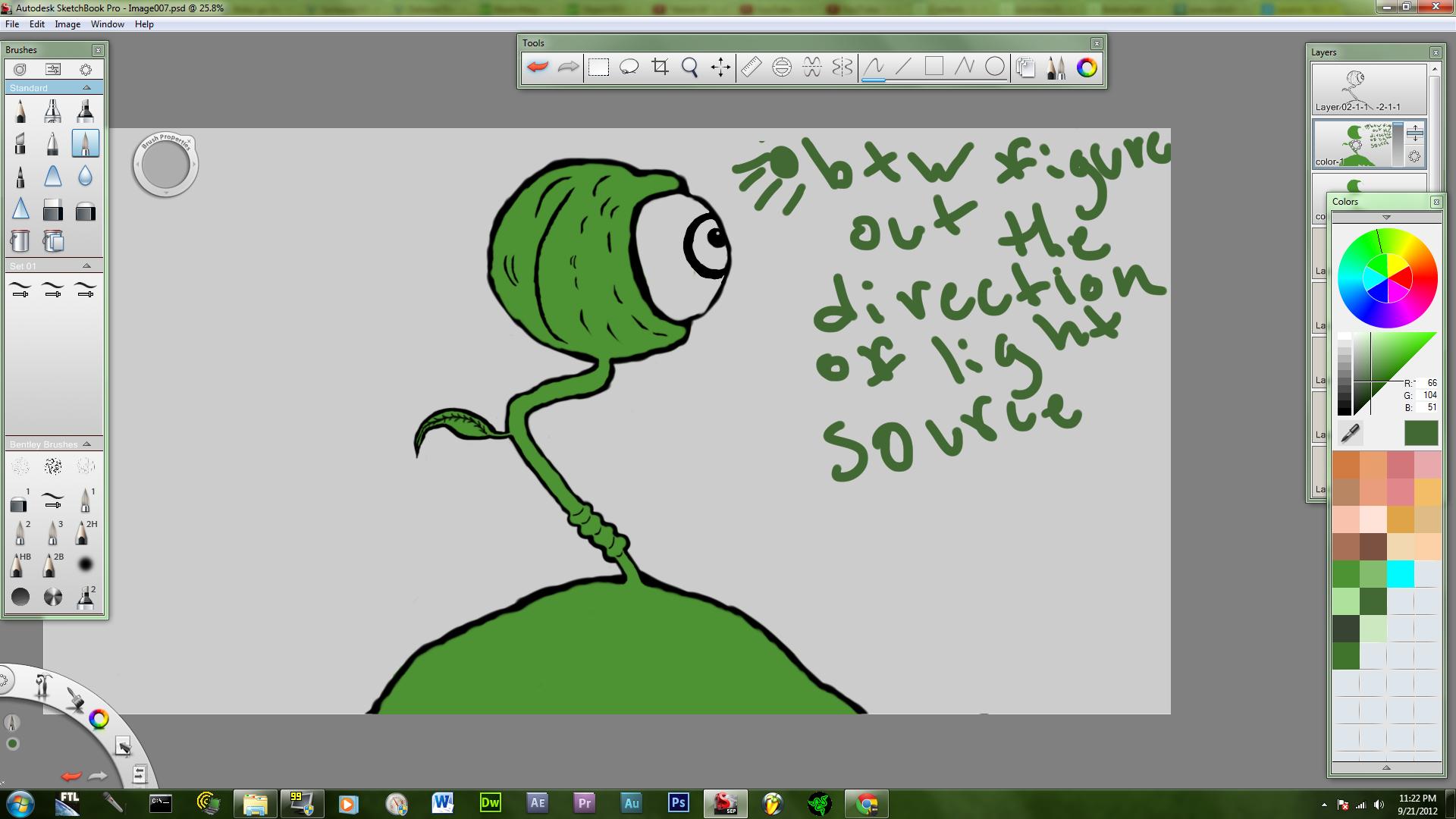
Task: Click the R value field showing 66
Action: click(x=1426, y=383)
